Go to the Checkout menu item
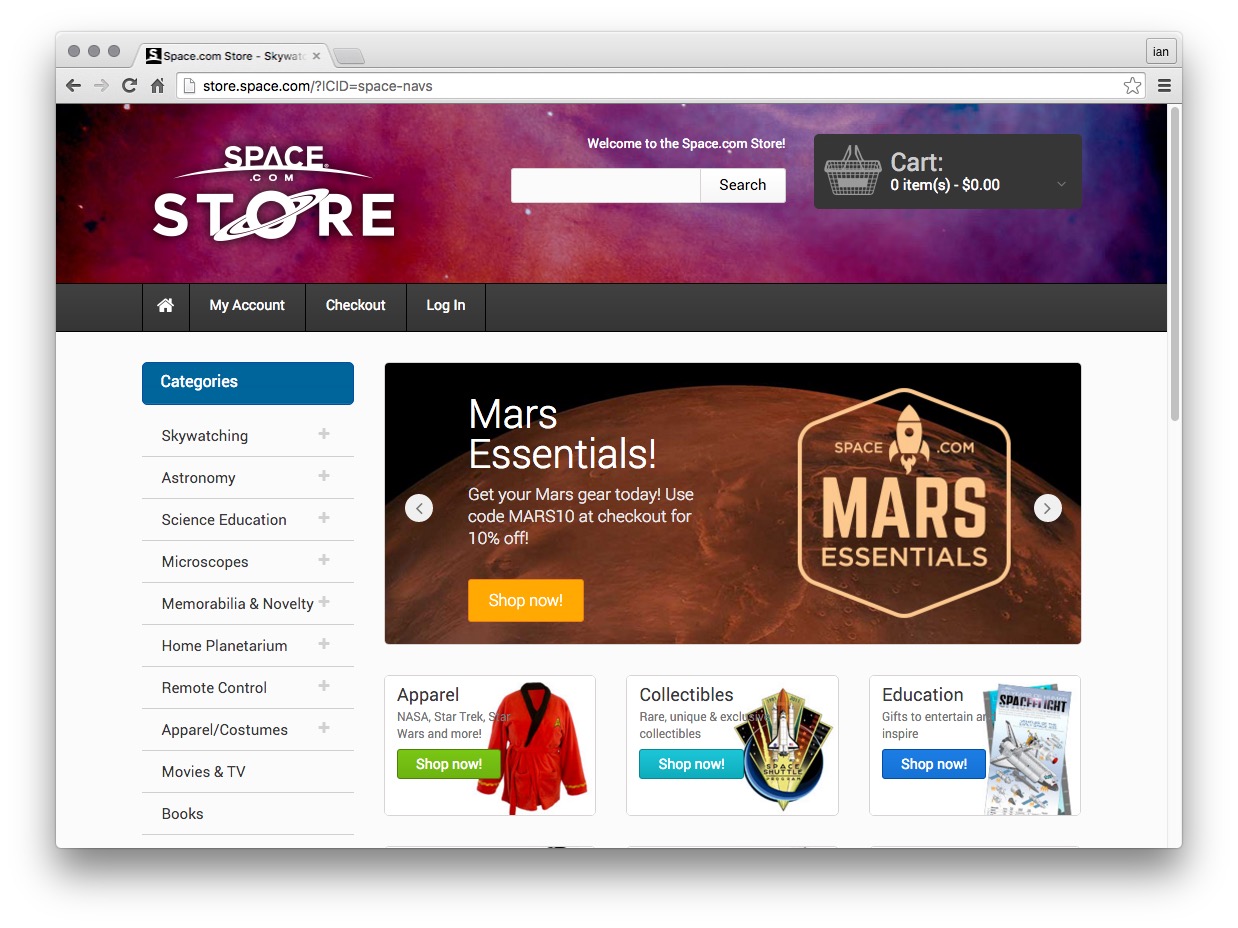 coord(355,306)
